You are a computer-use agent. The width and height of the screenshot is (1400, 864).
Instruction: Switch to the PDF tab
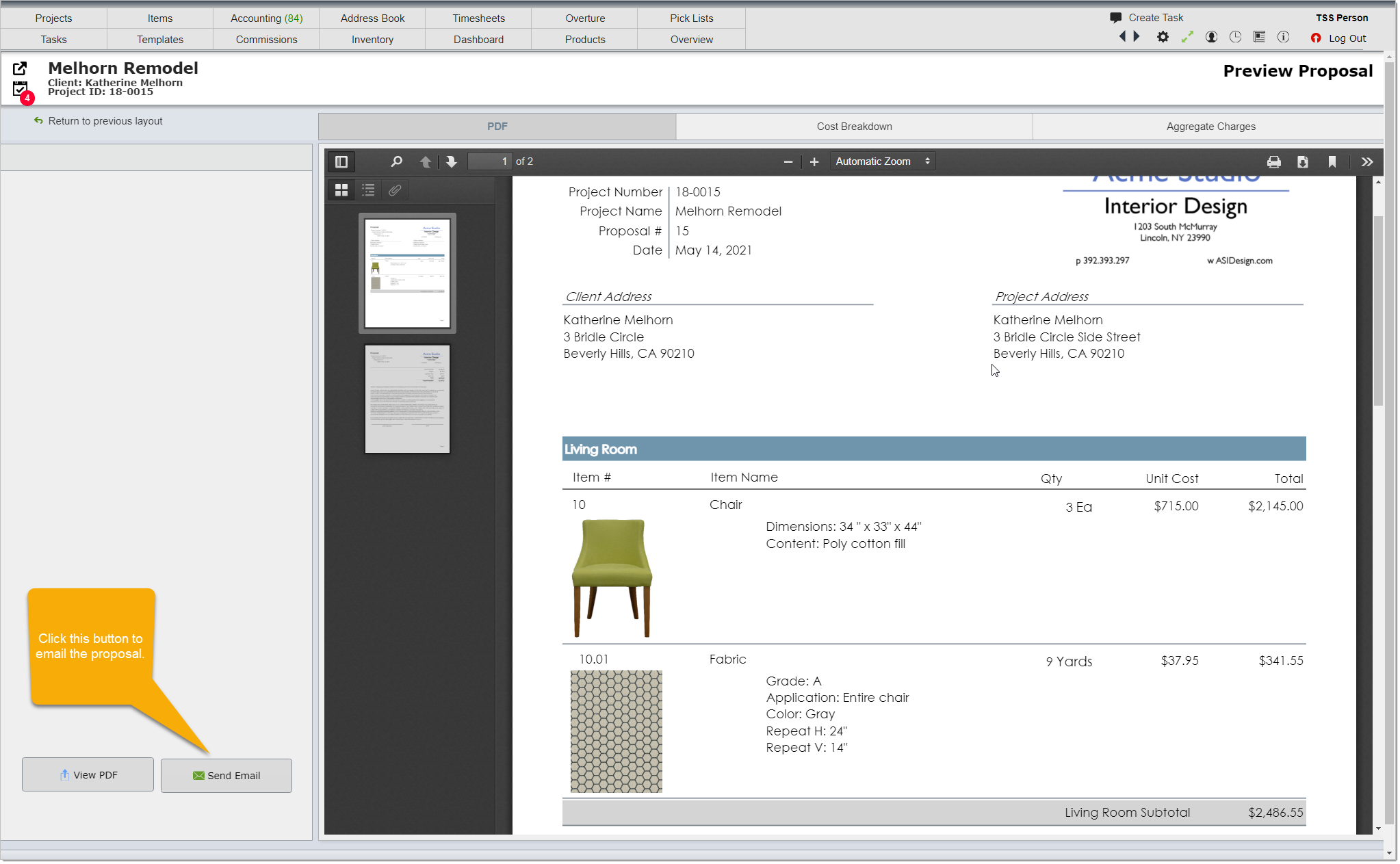click(x=497, y=127)
